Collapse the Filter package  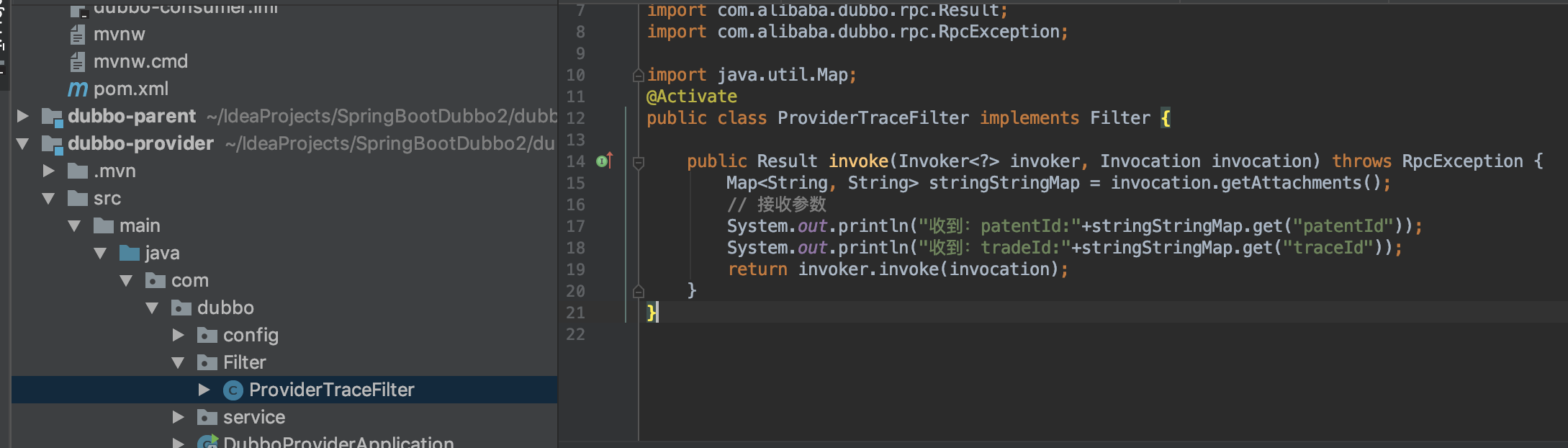coord(178,363)
